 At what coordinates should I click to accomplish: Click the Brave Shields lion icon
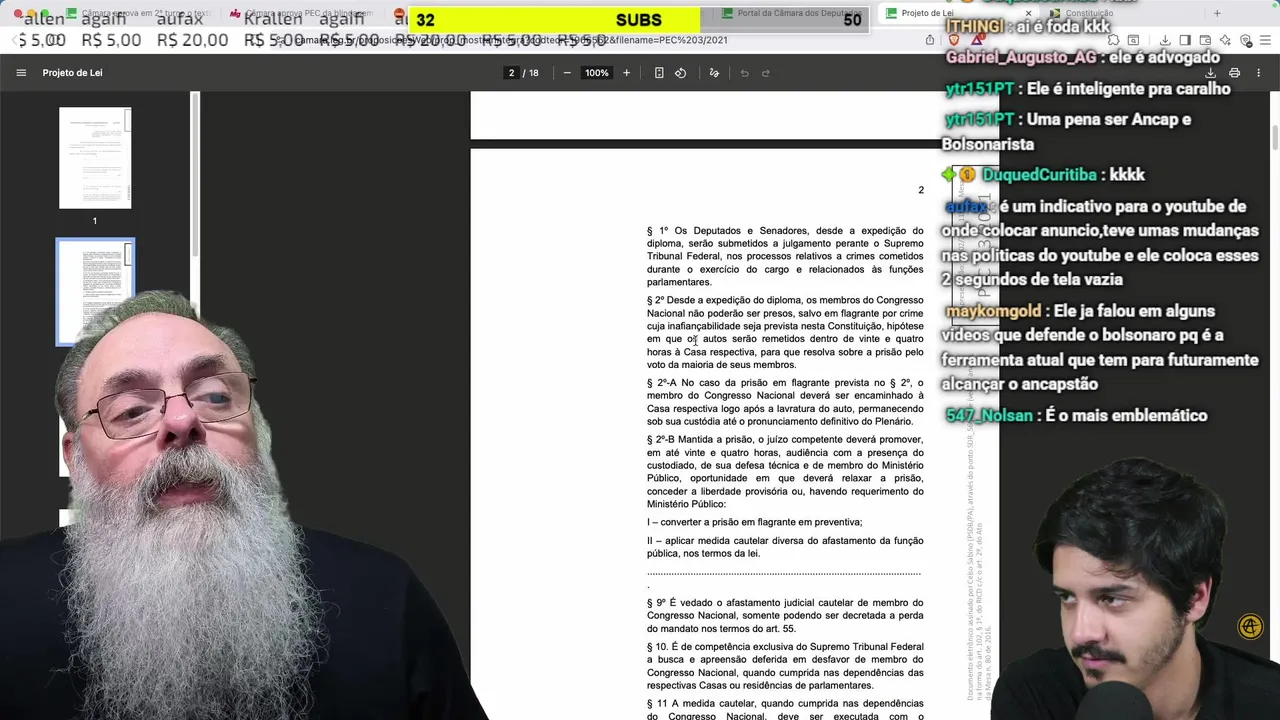[x=954, y=40]
